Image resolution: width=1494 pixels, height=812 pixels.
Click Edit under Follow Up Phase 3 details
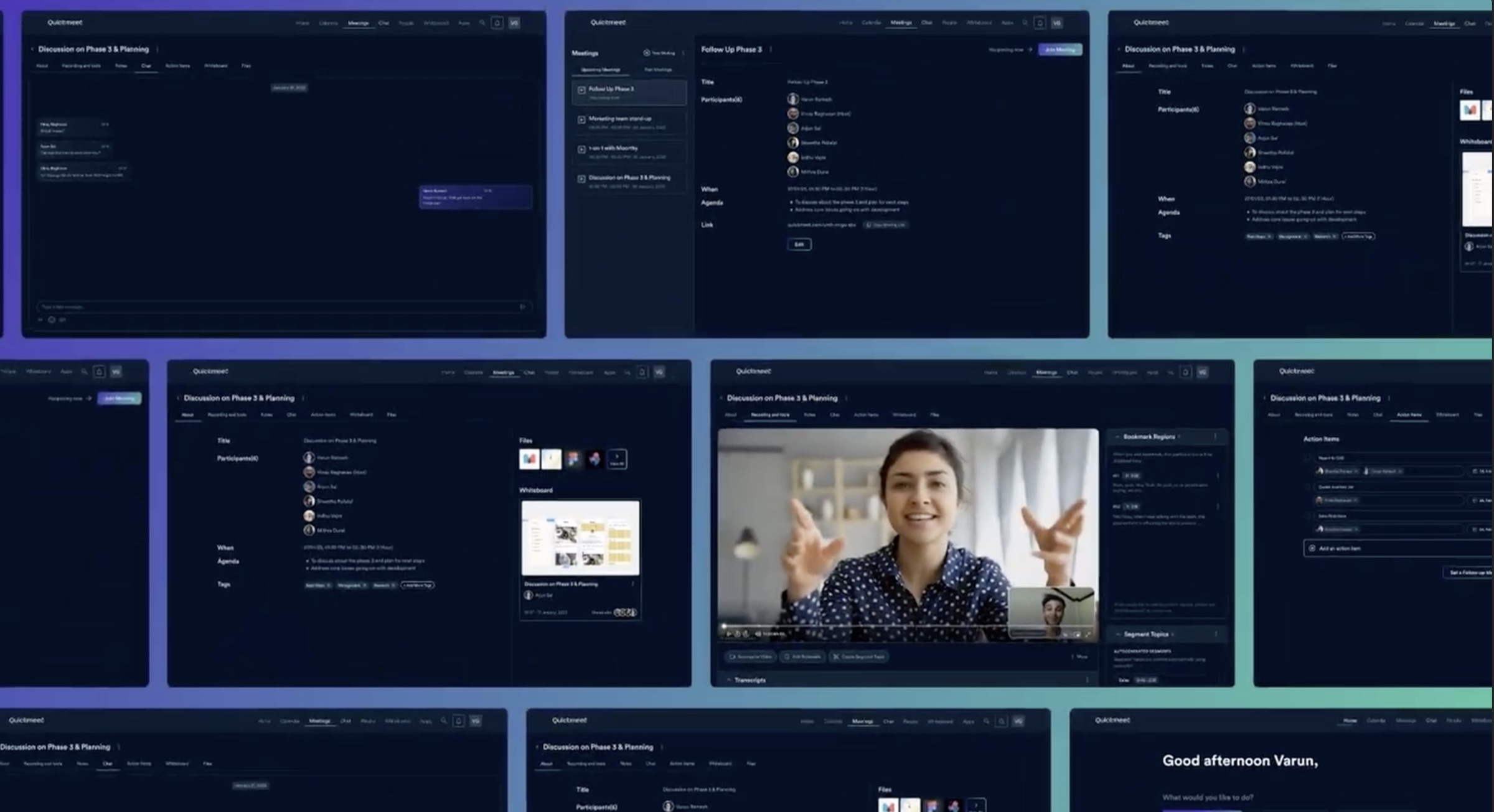(799, 245)
